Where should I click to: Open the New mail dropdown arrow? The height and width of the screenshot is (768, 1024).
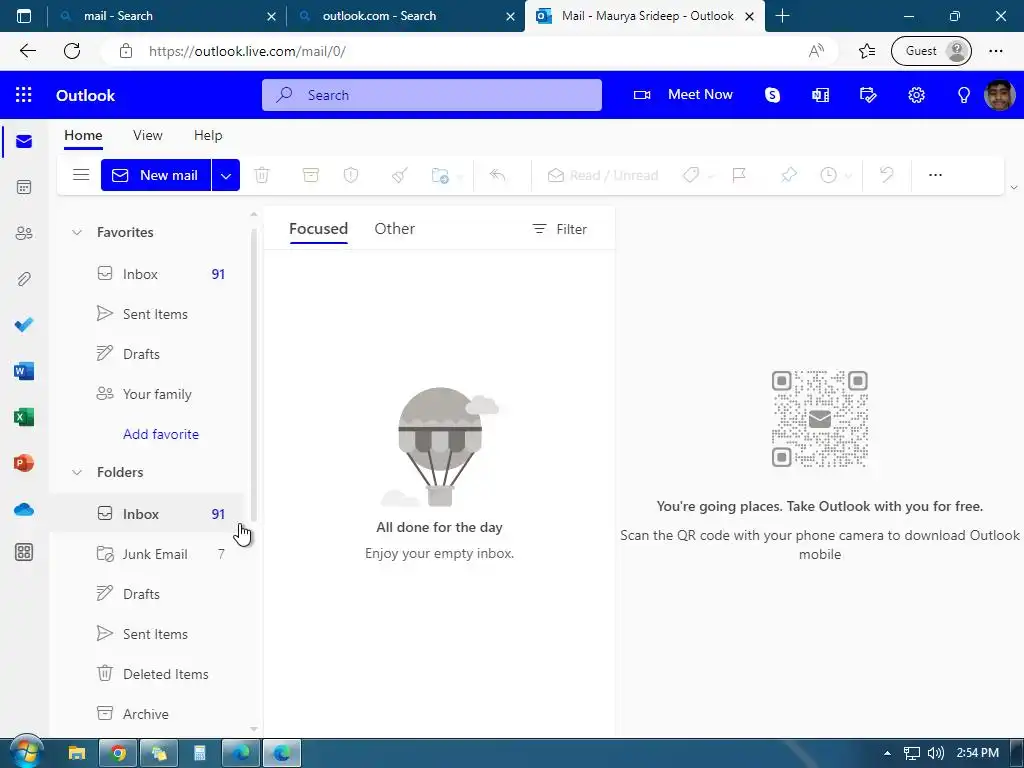(x=226, y=175)
